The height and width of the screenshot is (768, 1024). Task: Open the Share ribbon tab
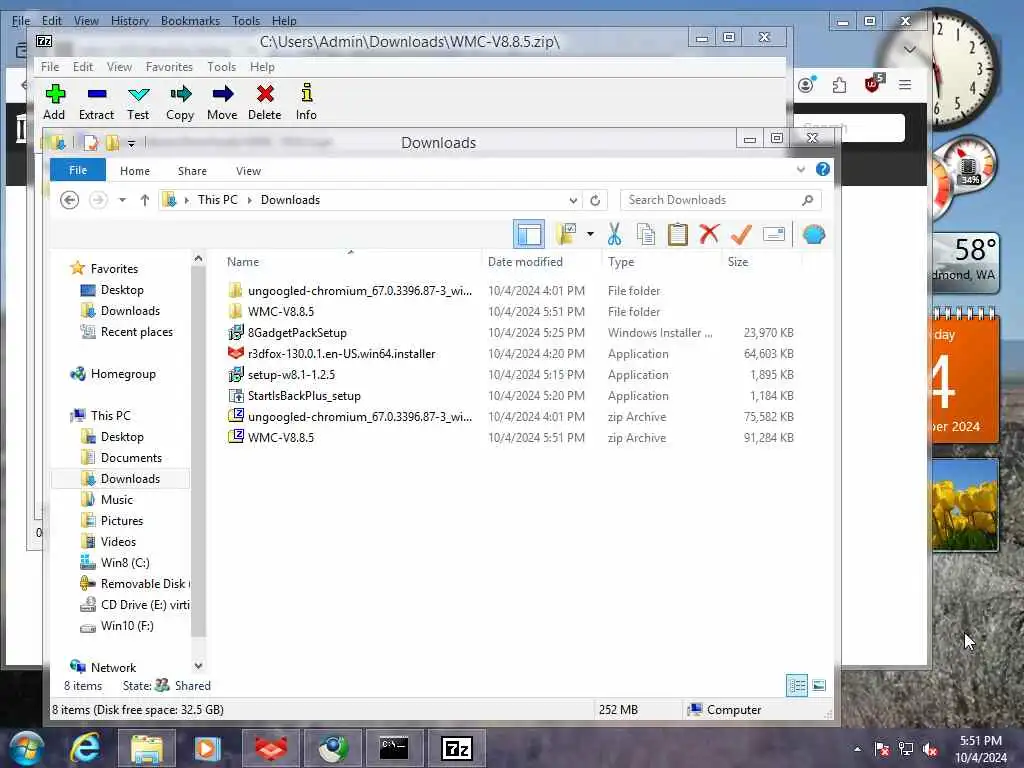click(192, 170)
